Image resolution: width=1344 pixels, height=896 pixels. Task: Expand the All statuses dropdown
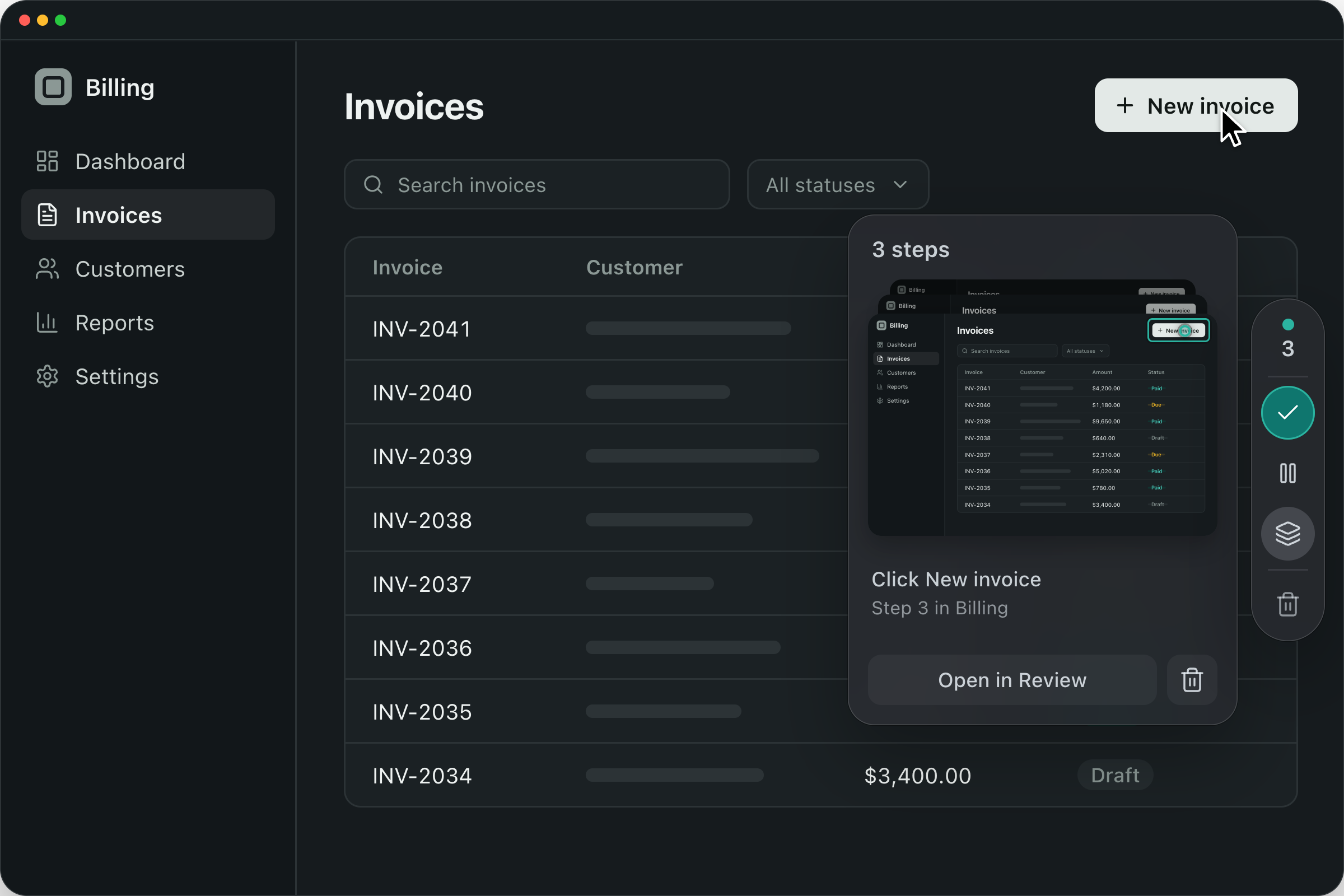837,185
